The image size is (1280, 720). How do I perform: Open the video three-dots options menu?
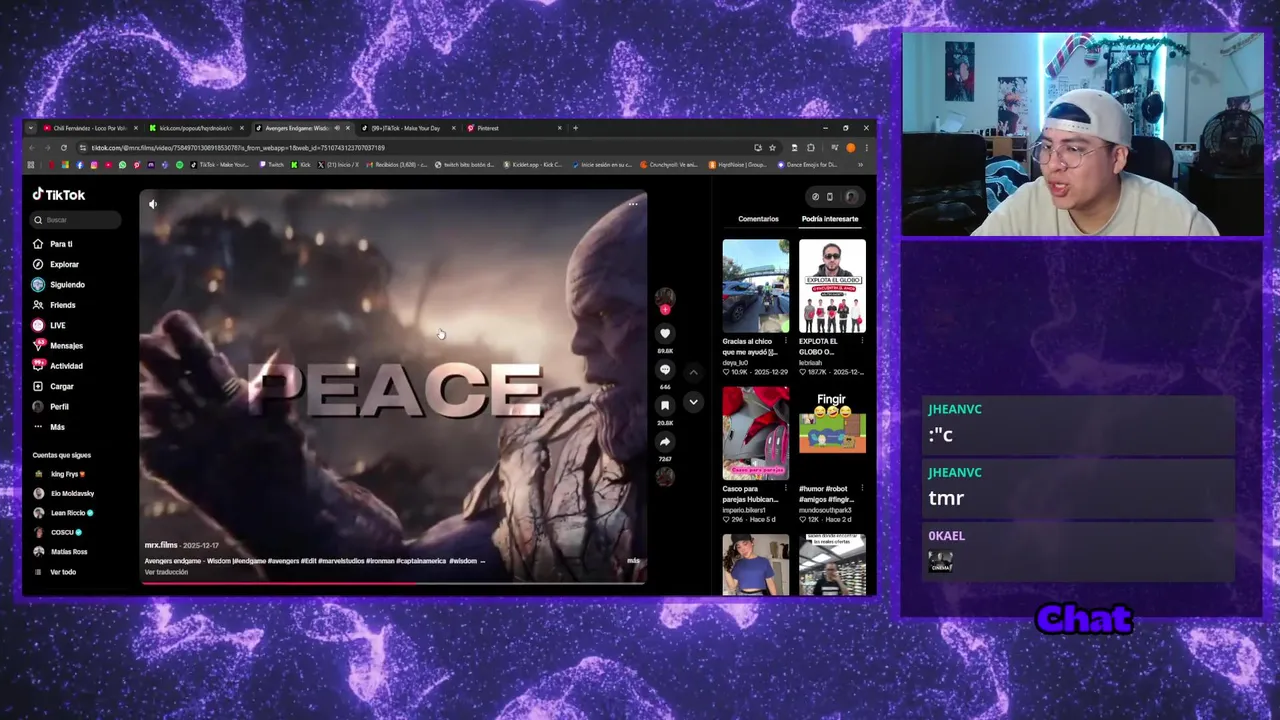coord(633,204)
